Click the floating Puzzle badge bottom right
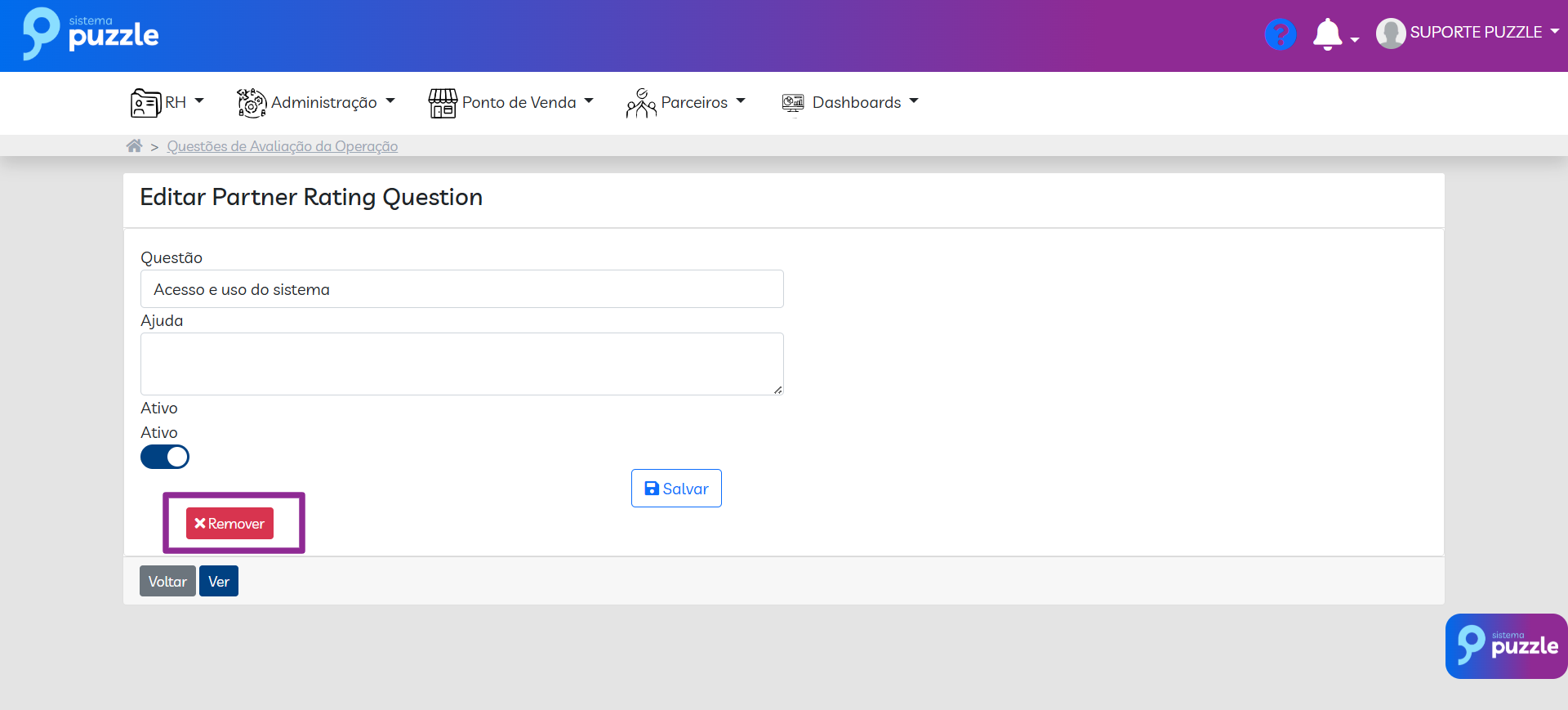 (x=1506, y=646)
